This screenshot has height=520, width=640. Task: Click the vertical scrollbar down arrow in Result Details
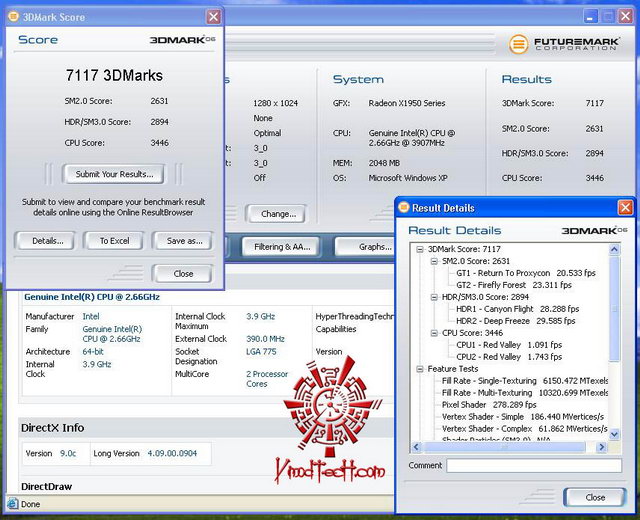click(614, 434)
